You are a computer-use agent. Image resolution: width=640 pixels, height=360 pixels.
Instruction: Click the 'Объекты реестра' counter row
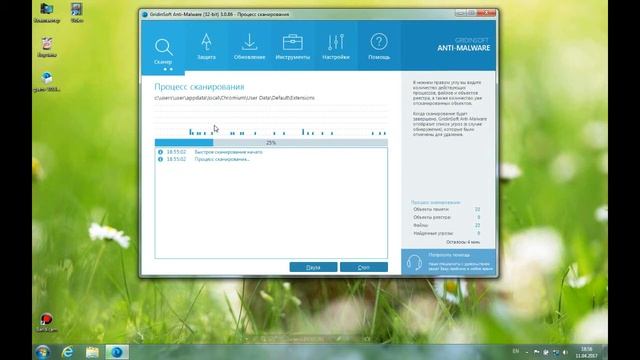pyautogui.click(x=446, y=218)
